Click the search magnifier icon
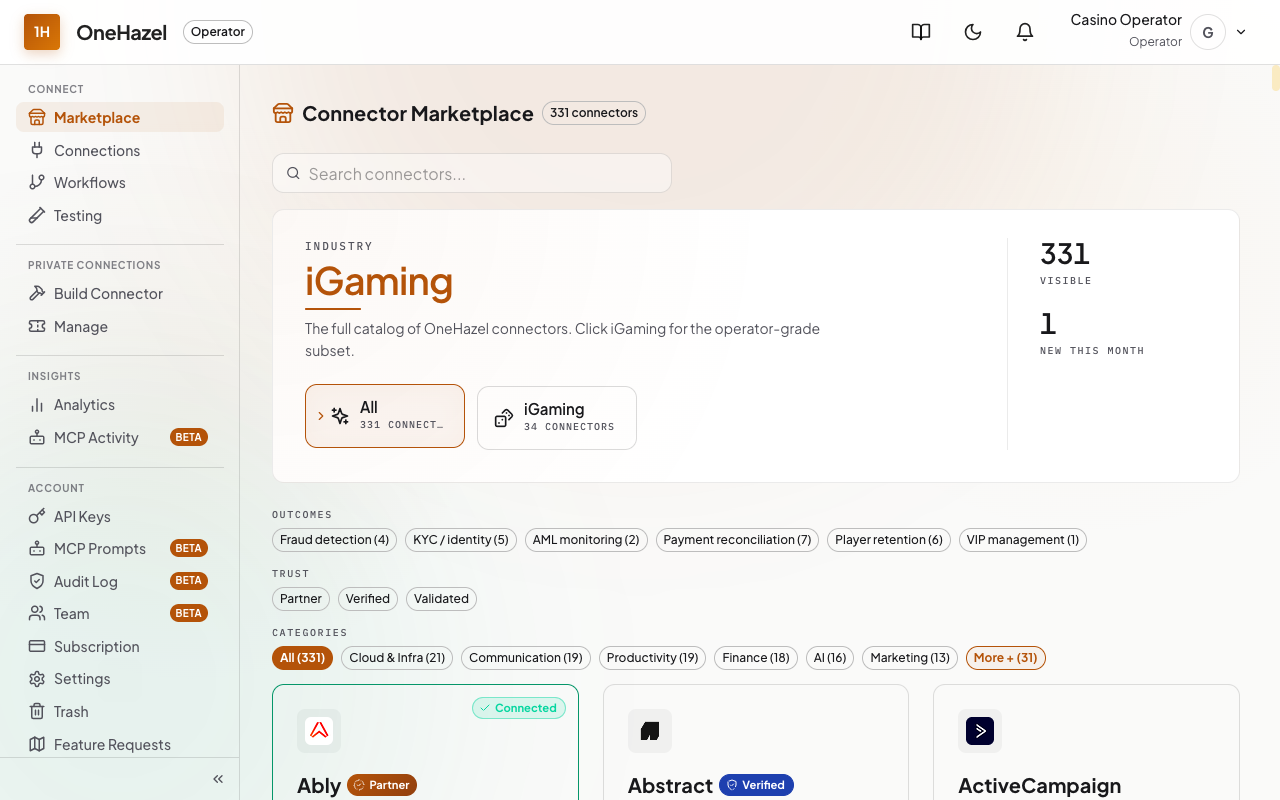 click(x=293, y=173)
